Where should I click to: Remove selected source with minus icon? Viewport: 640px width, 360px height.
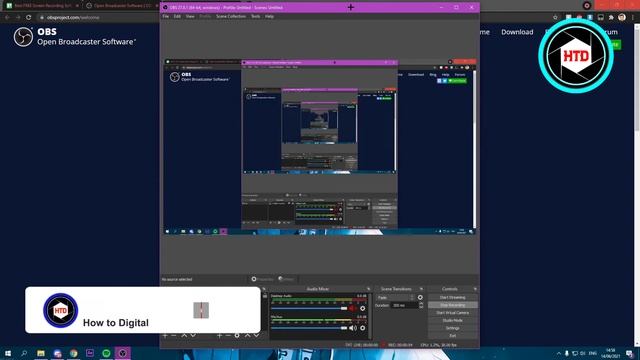(228, 336)
